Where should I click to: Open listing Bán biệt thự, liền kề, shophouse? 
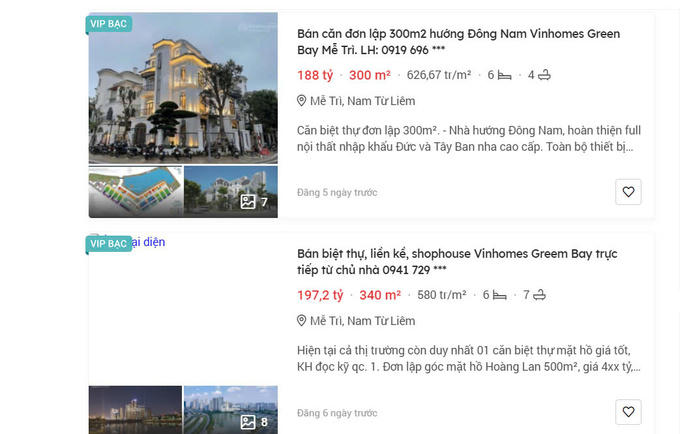(457, 261)
